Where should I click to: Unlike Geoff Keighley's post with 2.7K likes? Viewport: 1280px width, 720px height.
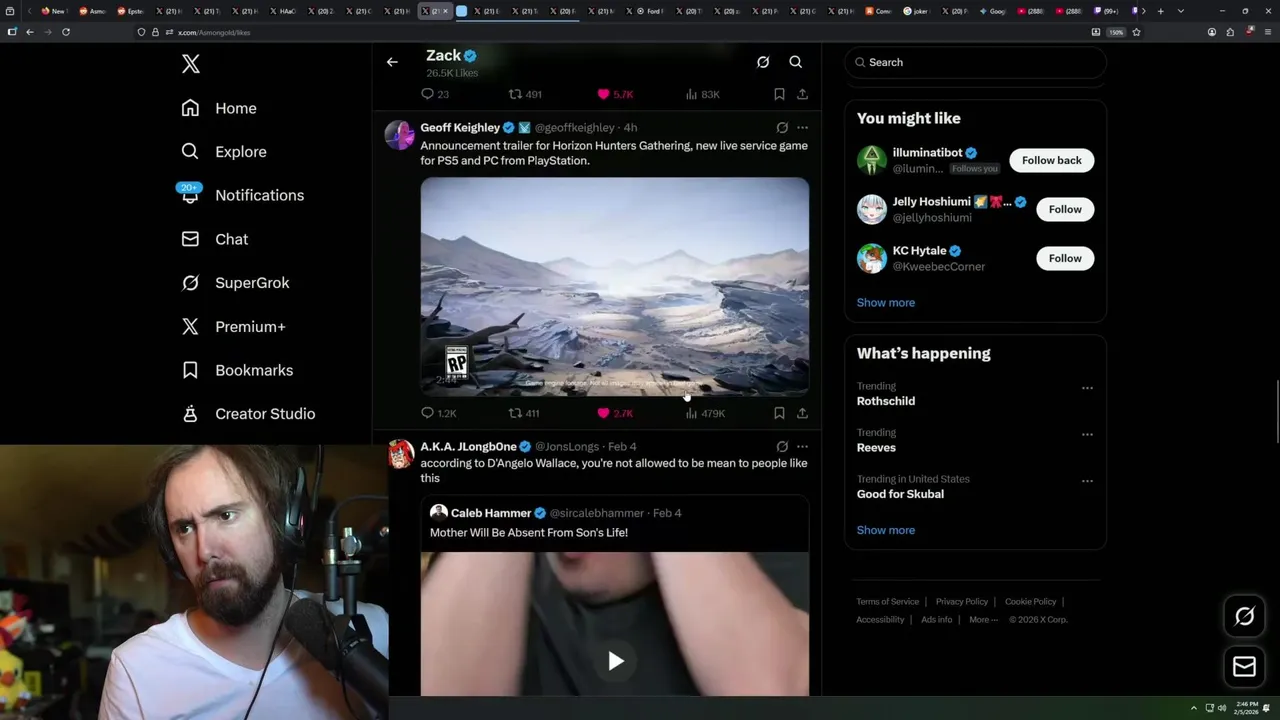pyautogui.click(x=615, y=413)
